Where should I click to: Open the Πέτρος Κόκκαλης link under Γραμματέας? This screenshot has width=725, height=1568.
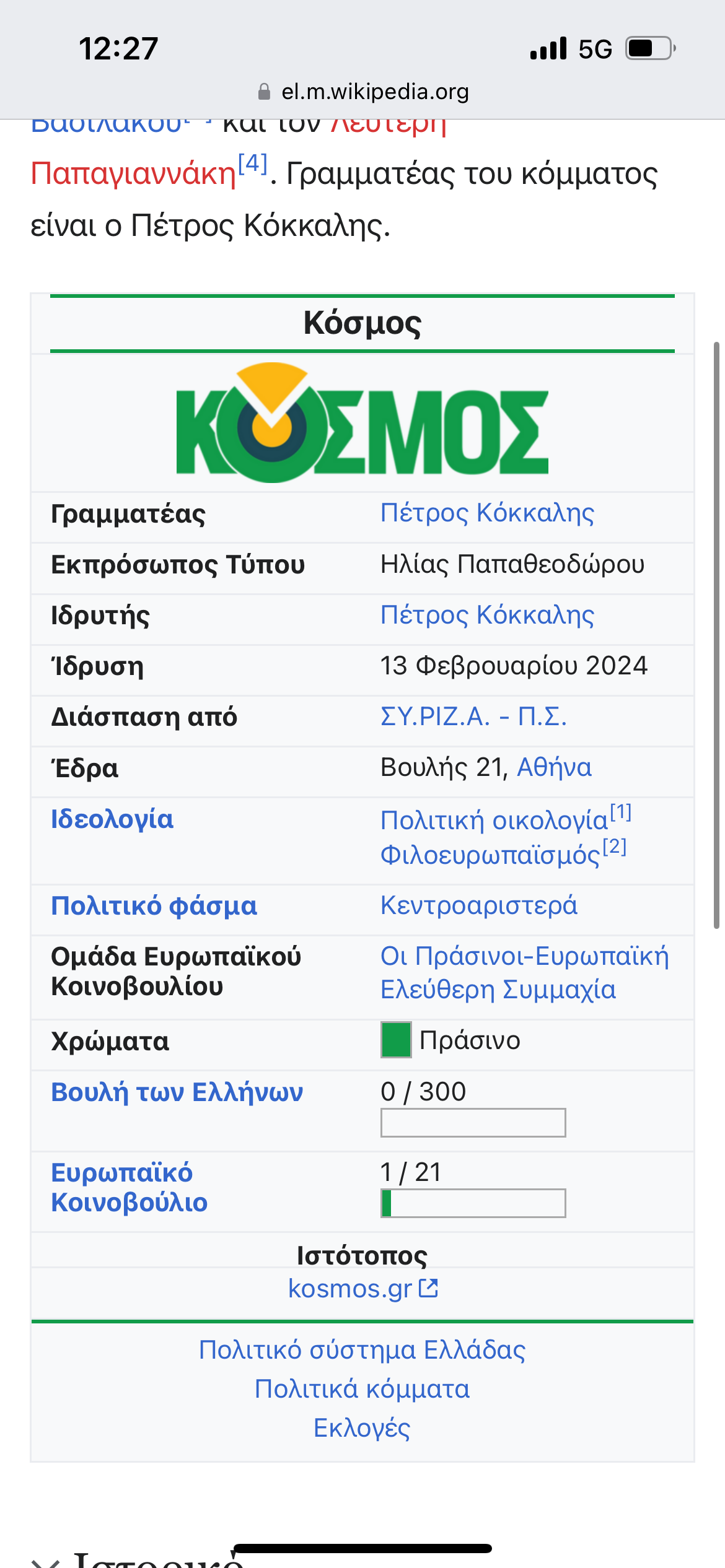click(x=487, y=513)
